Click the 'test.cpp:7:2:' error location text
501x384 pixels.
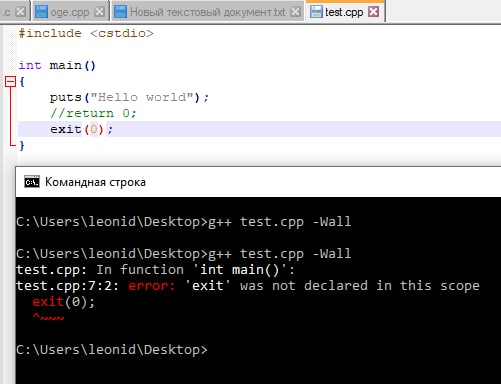[67, 286]
